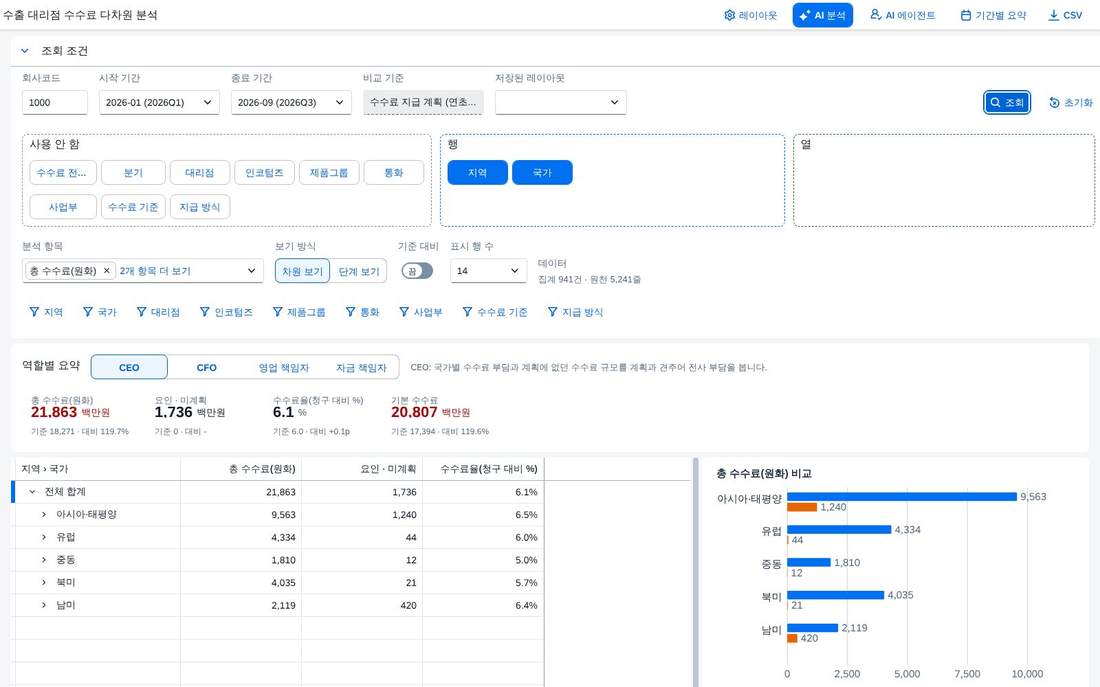Click the 20,807 기본 수수료 KPI value

414,412
